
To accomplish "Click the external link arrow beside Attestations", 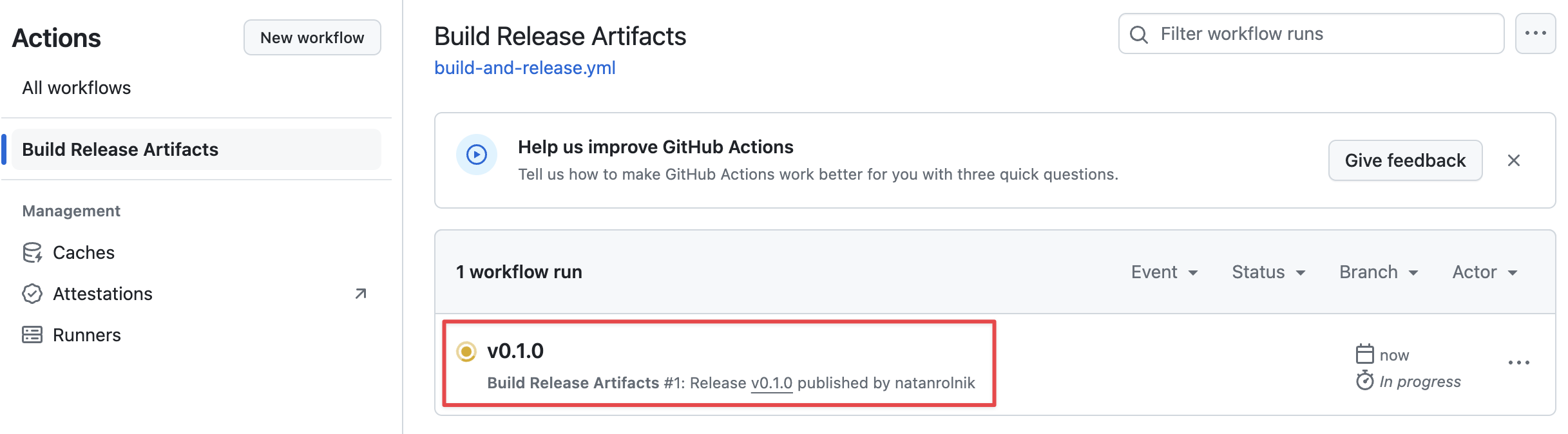I will (x=361, y=294).
